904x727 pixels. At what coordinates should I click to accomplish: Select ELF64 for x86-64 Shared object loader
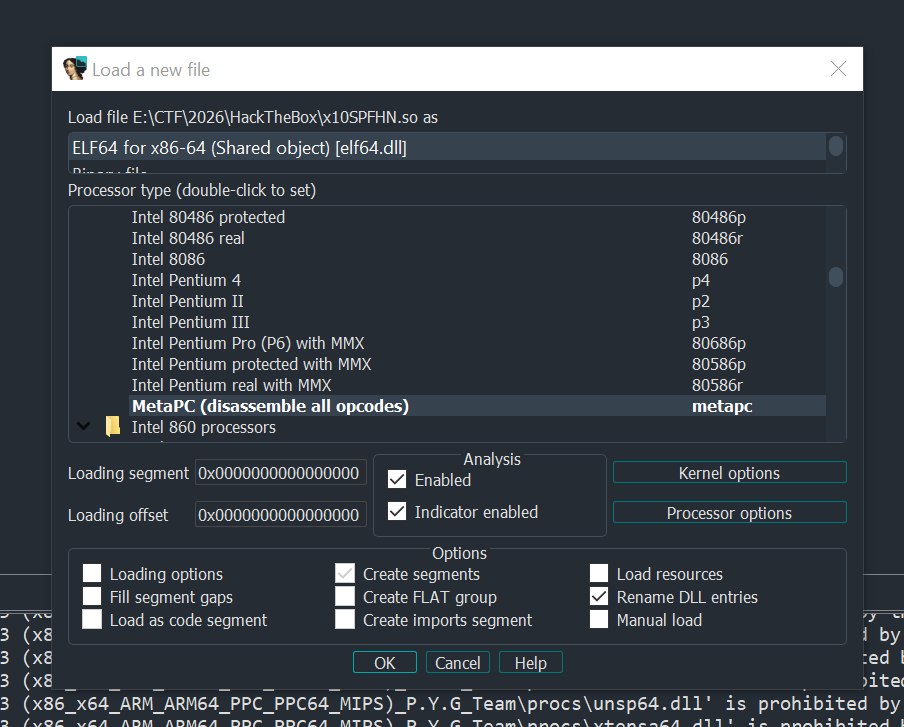[x=447, y=148]
